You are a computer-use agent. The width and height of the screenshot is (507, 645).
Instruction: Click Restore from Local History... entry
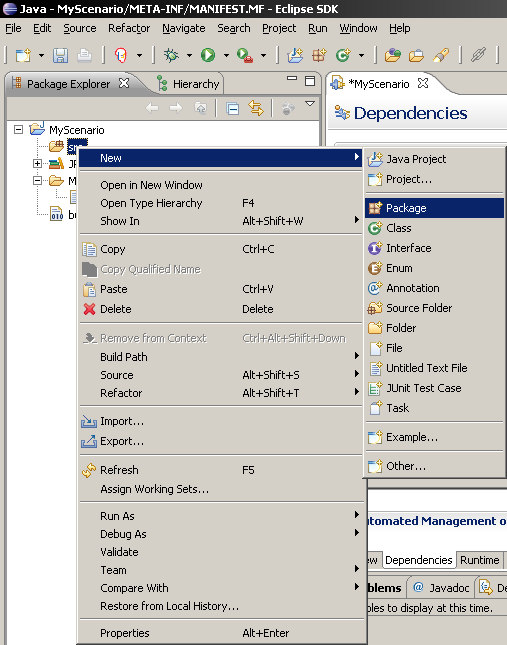[x=221, y=606]
